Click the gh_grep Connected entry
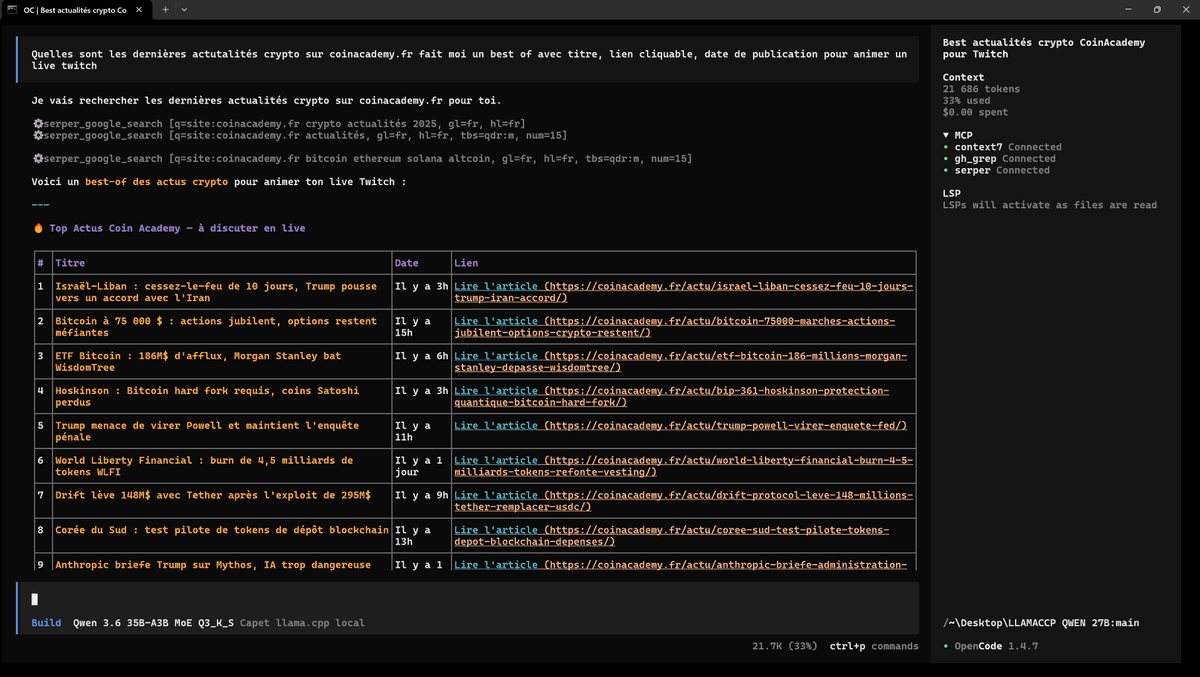This screenshot has height=677, width=1200. [999, 158]
